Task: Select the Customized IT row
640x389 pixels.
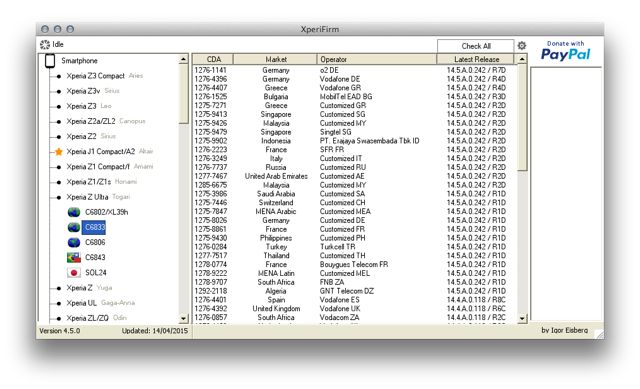Action: 354,158
